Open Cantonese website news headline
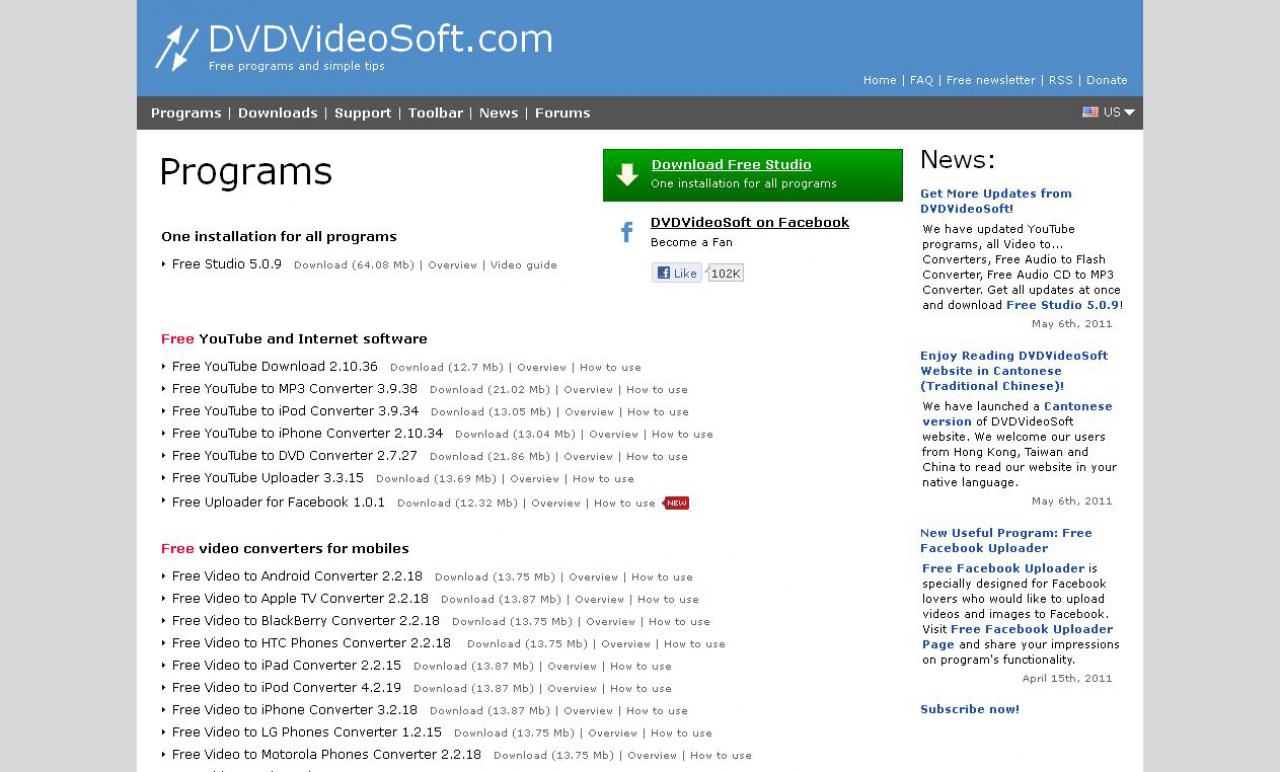The height and width of the screenshot is (772, 1280). pos(1014,370)
